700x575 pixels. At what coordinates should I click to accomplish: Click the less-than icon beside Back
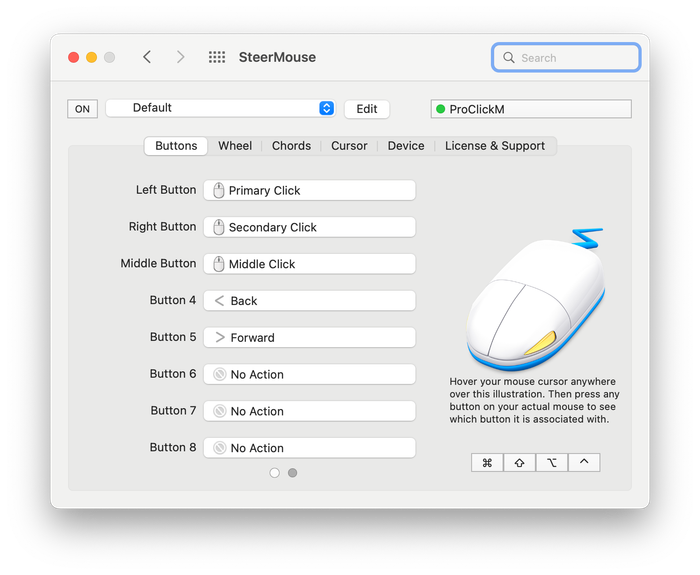click(219, 300)
